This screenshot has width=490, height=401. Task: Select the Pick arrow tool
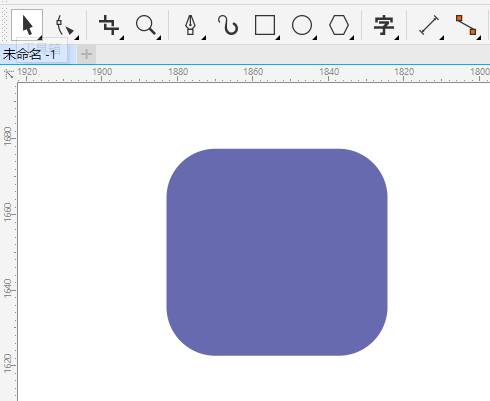tap(27, 25)
